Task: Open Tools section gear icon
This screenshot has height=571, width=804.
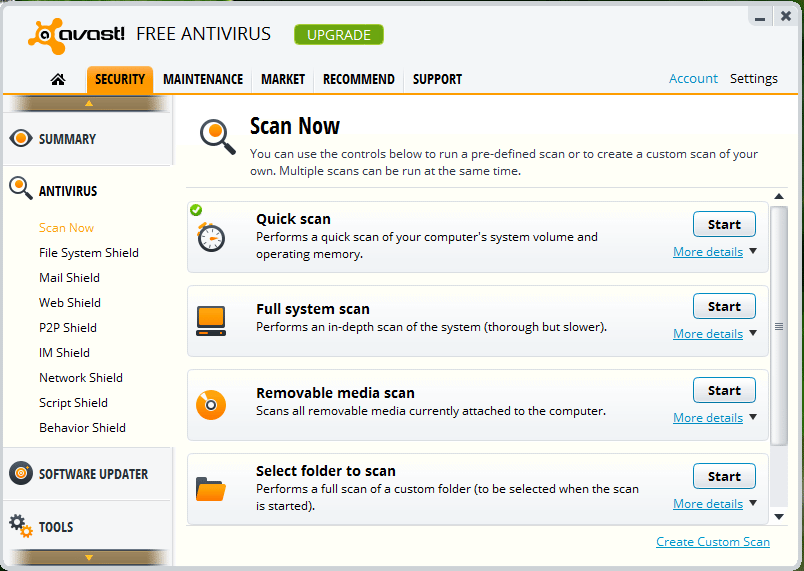Action: [20, 525]
